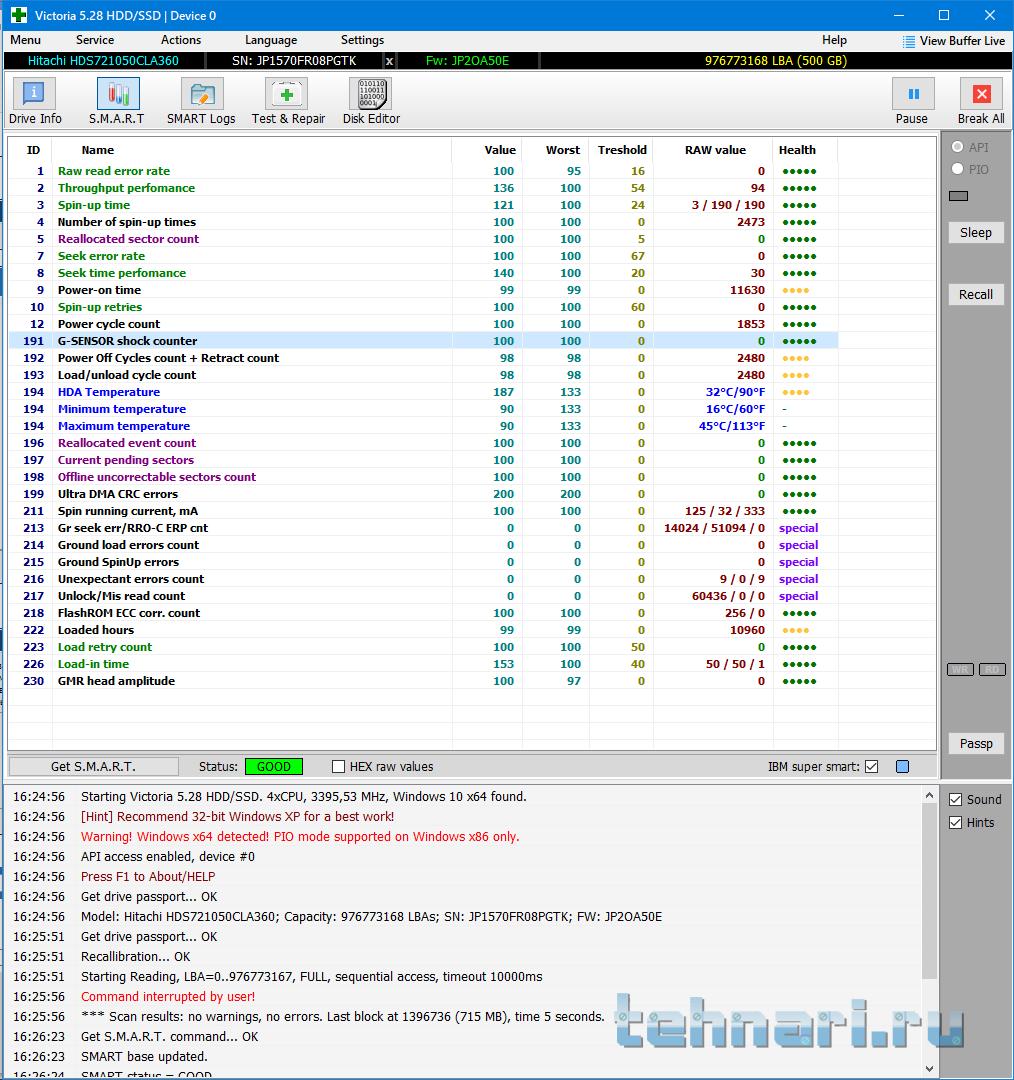Enable HEX raw values checkbox
This screenshot has height=1080, width=1014.
339,767
